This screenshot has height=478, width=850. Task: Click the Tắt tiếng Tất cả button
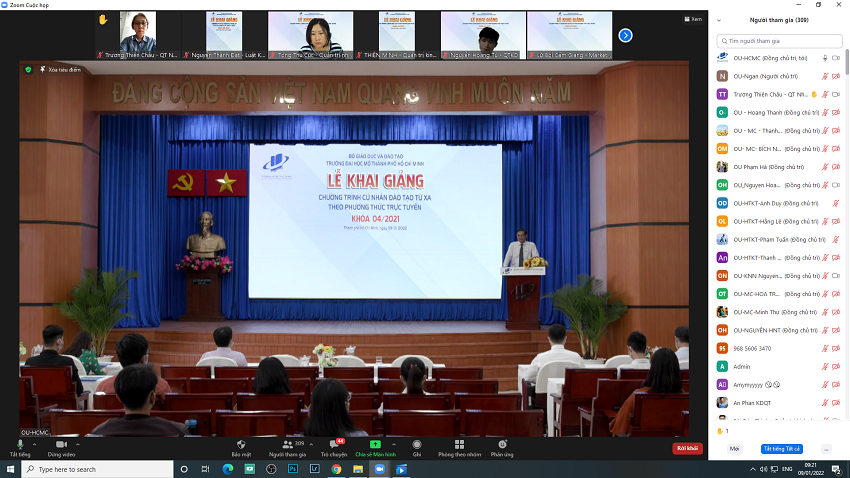coord(783,449)
